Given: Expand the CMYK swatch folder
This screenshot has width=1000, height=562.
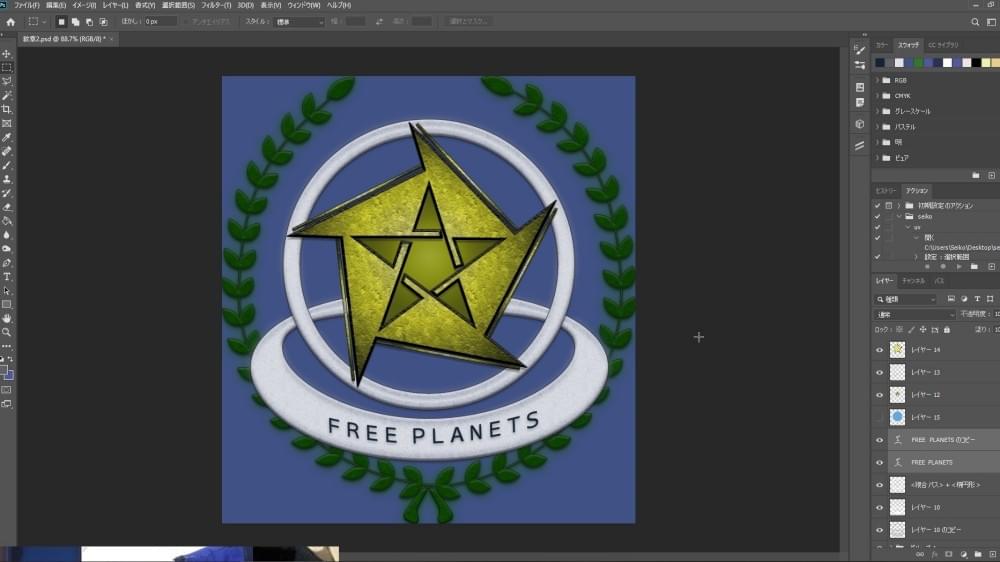Looking at the screenshot, I should tap(878, 96).
